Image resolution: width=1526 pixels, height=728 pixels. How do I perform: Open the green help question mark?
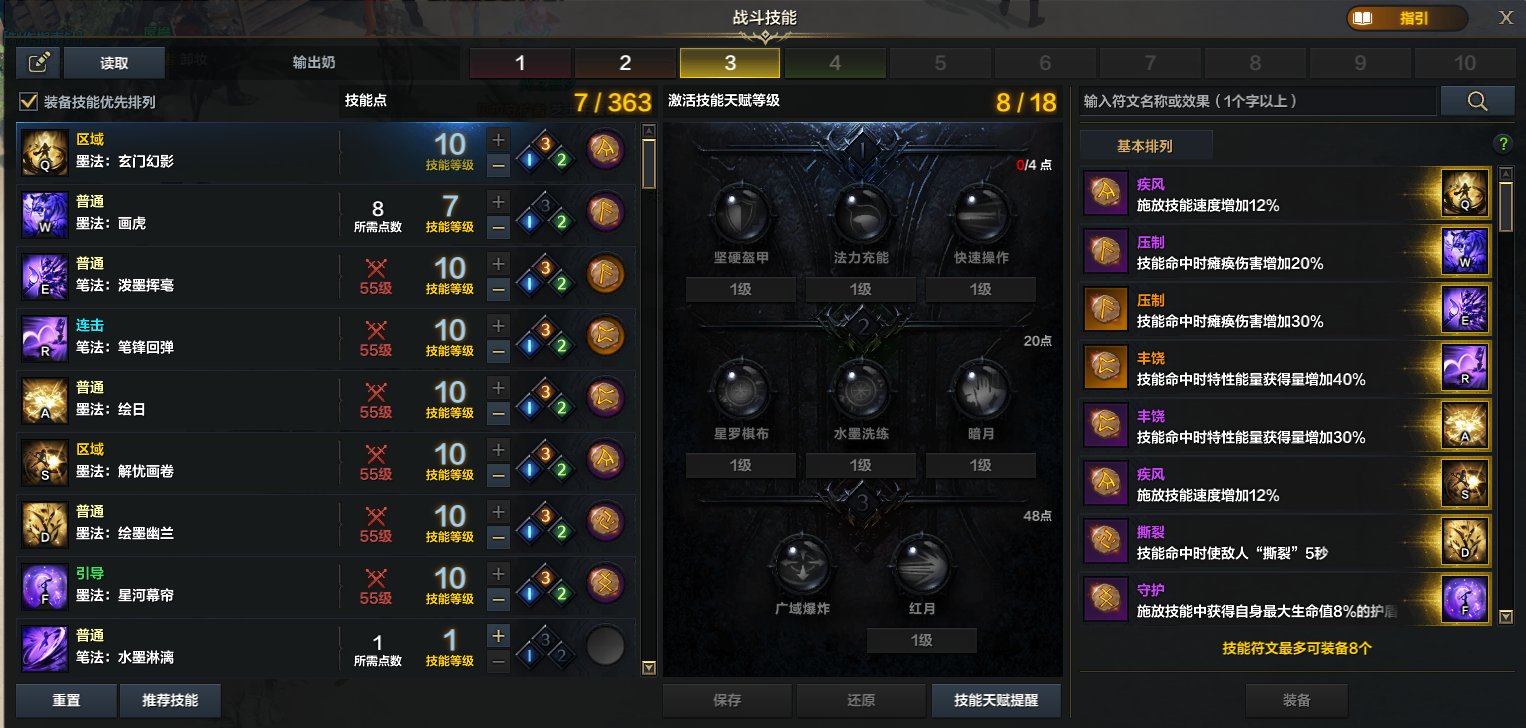pos(1502,144)
